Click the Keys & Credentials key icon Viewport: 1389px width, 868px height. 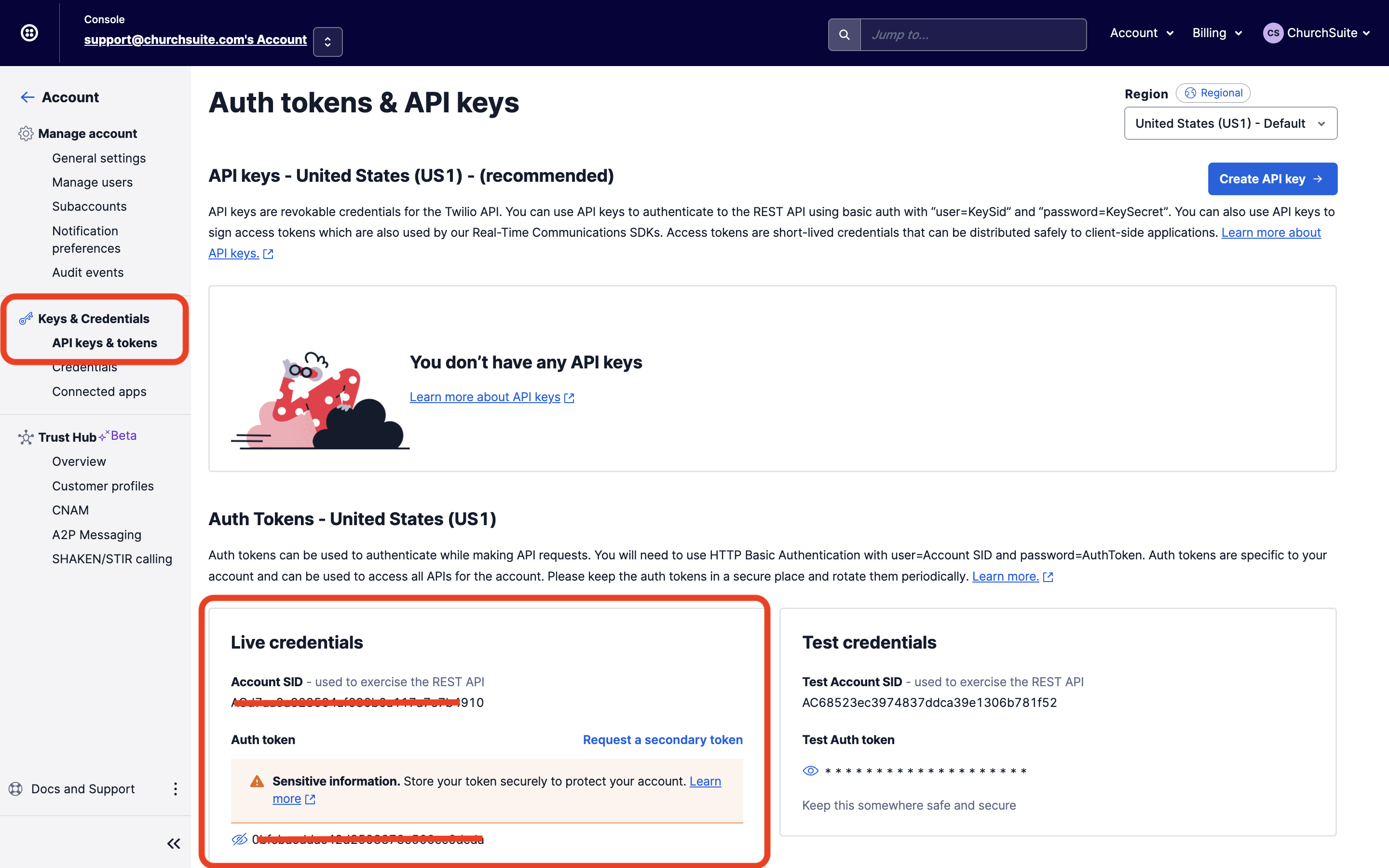[x=26, y=319]
